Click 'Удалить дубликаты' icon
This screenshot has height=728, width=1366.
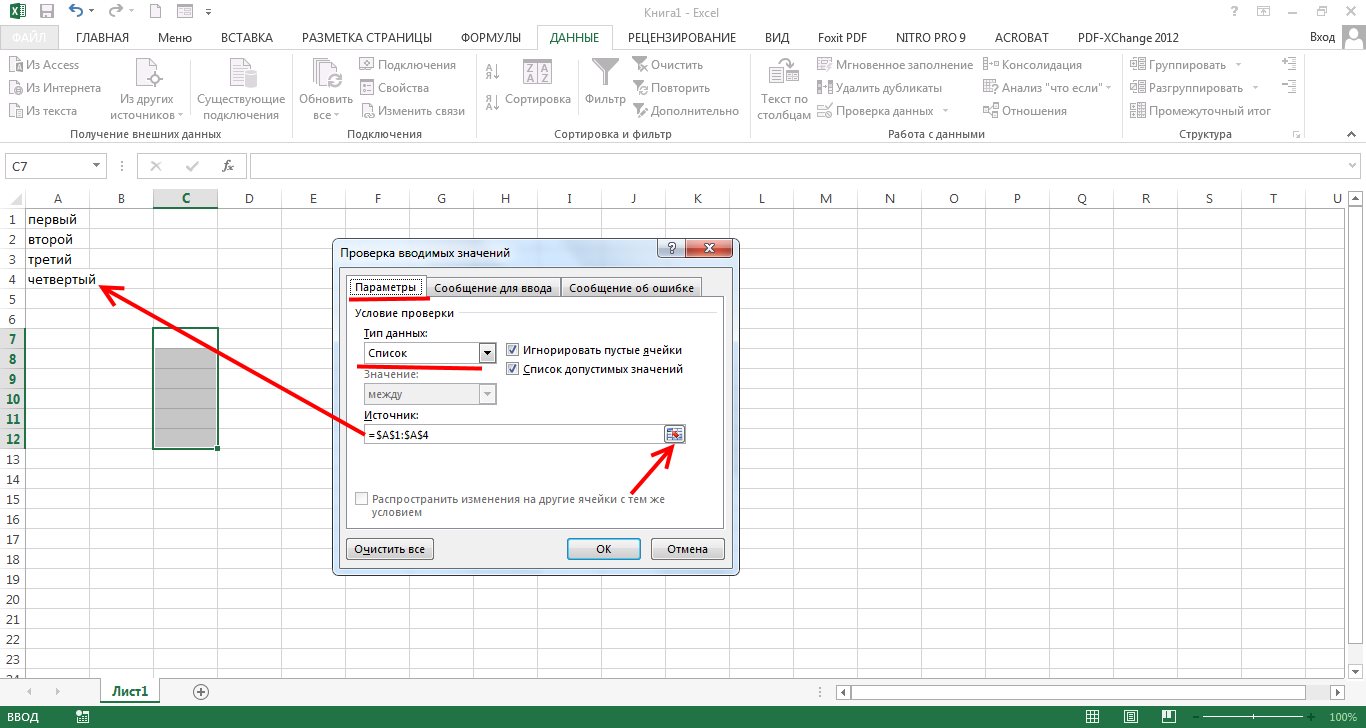(x=825, y=88)
